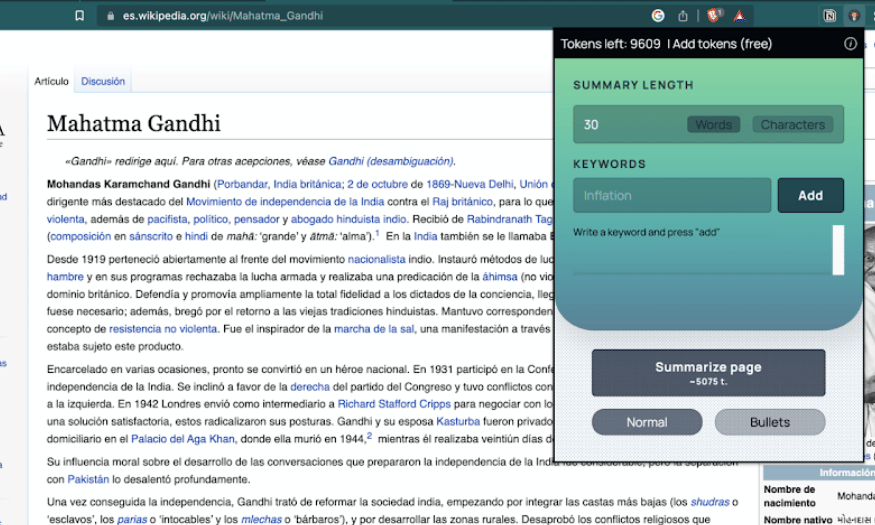875x525 pixels.
Task: Click the Tokens left: 9609 text
Action: coord(610,44)
